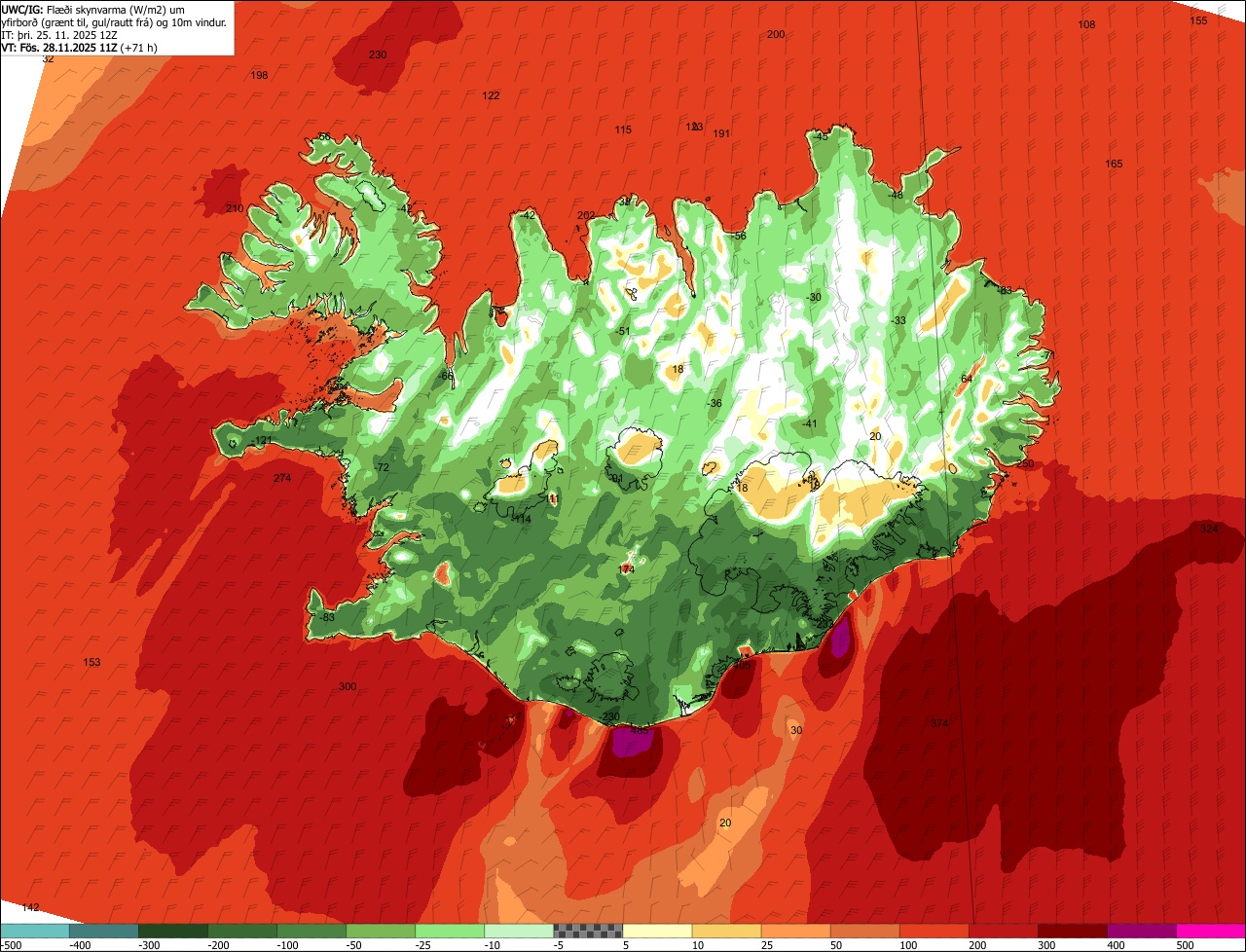This screenshot has height=952, width=1246.
Task: Click the checkered legend swatch between -5 and 5
Action: pos(588,931)
